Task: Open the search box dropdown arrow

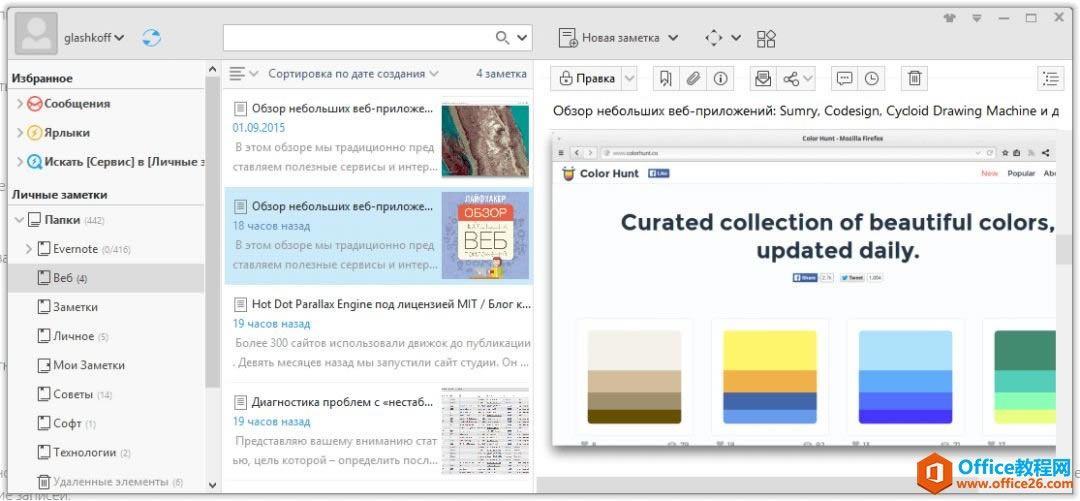Action: pyautogui.click(x=523, y=37)
